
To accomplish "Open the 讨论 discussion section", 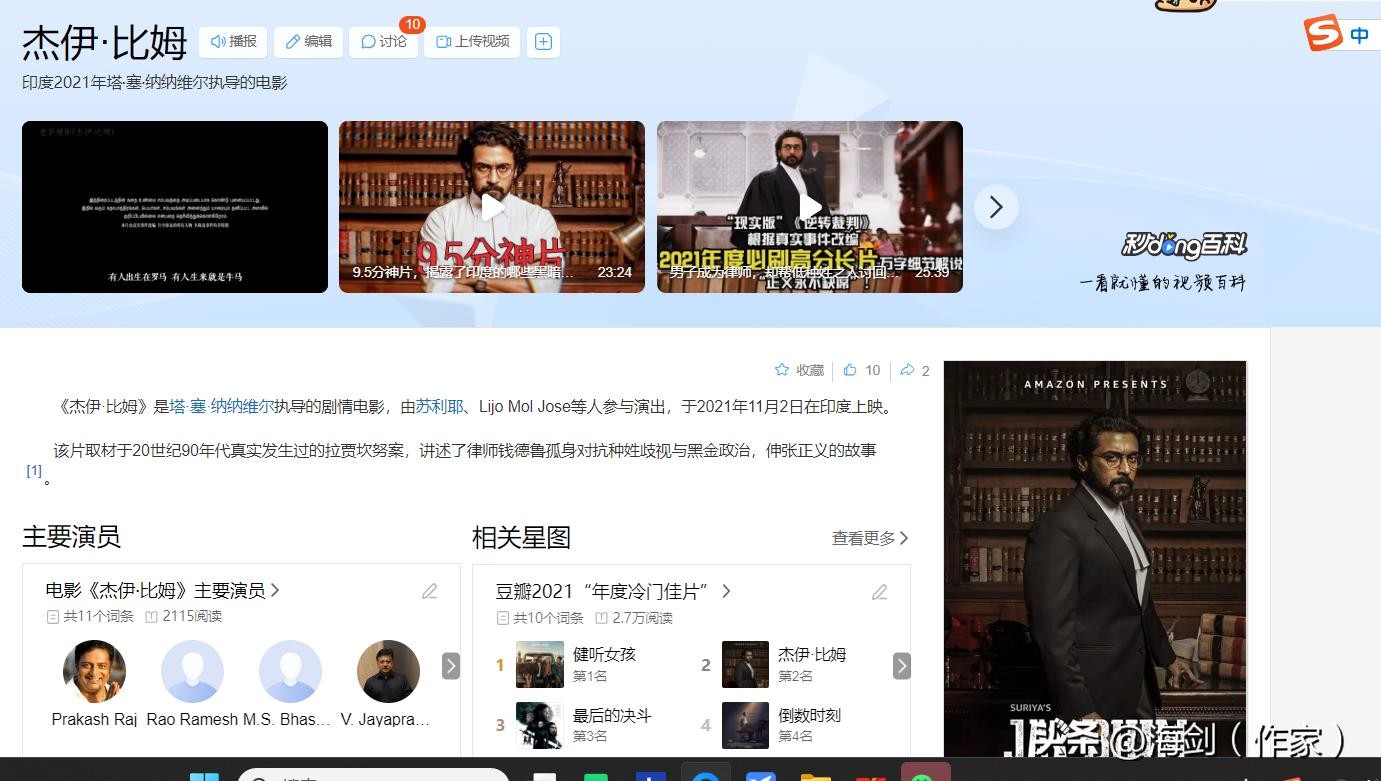I will point(383,42).
